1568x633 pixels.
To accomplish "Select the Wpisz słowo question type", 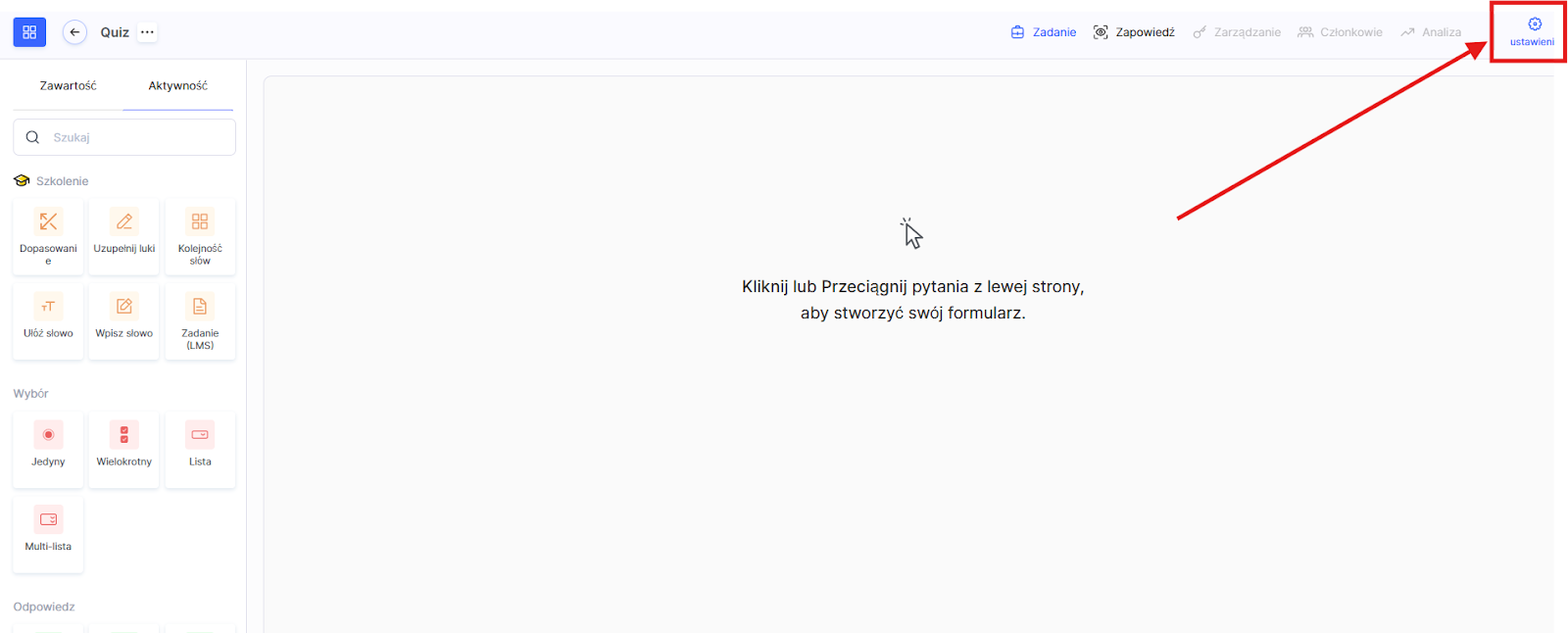I will click(124, 320).
